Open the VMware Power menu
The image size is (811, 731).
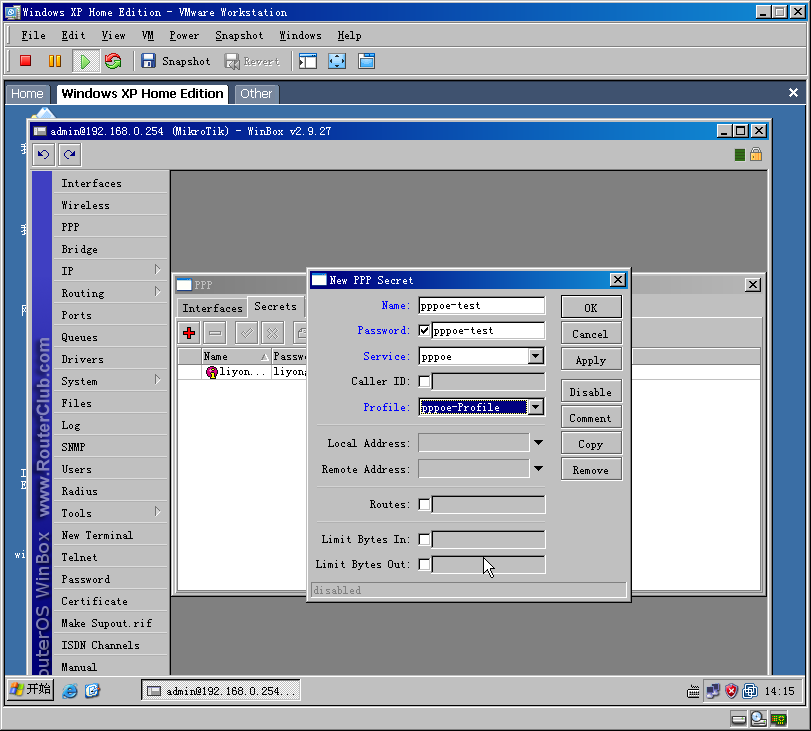(184, 36)
